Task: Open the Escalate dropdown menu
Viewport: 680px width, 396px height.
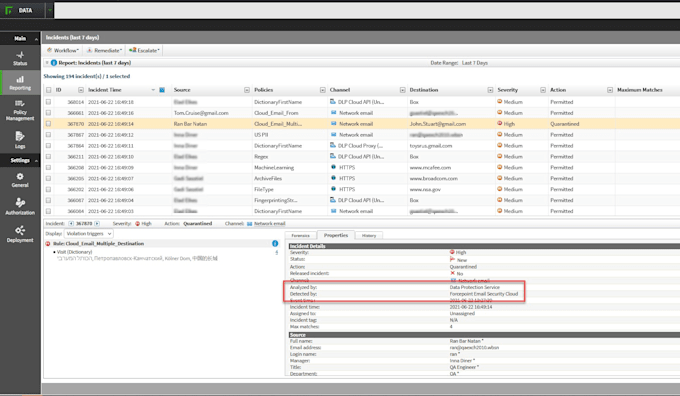Action: [144, 50]
